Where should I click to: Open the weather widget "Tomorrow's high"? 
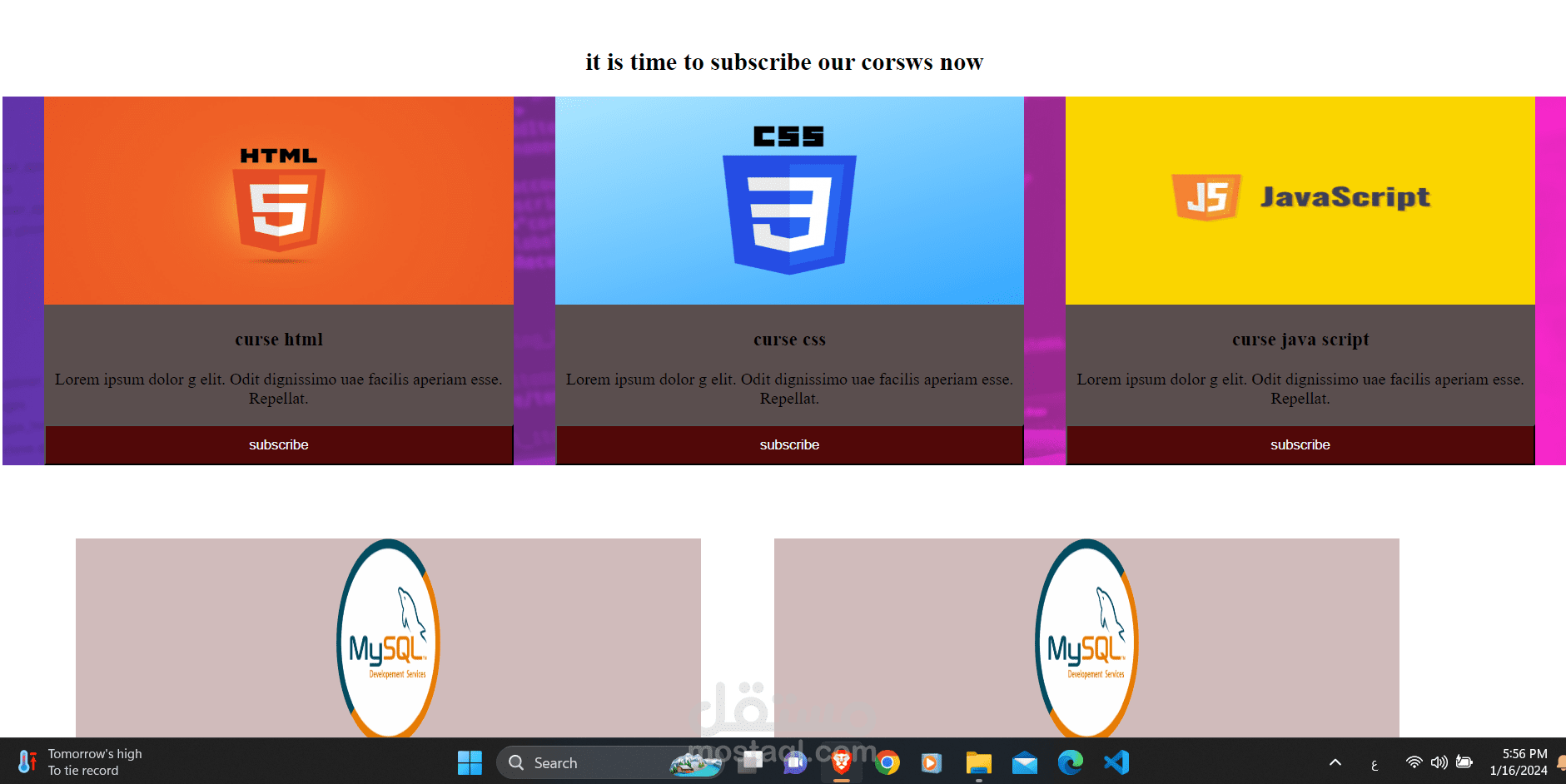pos(80,762)
